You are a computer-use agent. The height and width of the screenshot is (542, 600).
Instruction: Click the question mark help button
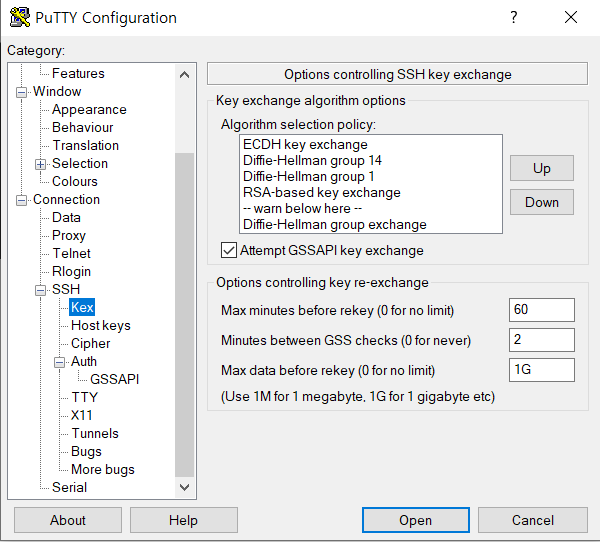(514, 17)
